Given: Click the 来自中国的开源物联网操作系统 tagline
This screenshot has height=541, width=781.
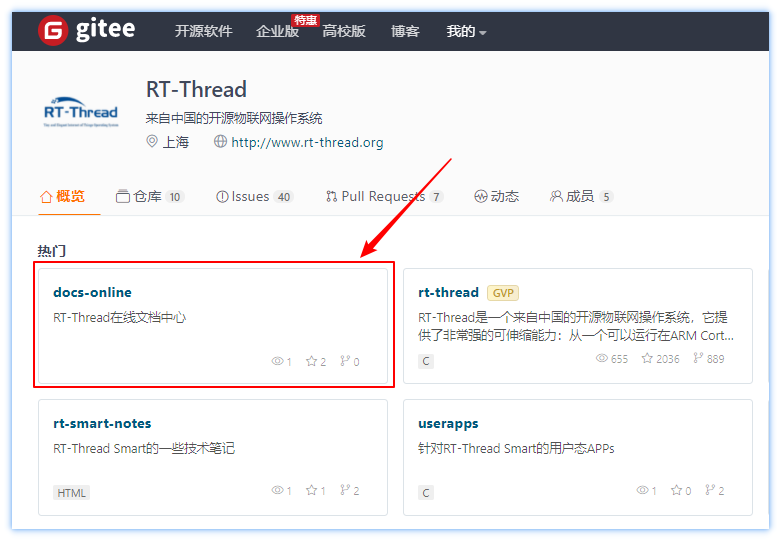Looking at the screenshot, I should pyautogui.click(x=234, y=119).
